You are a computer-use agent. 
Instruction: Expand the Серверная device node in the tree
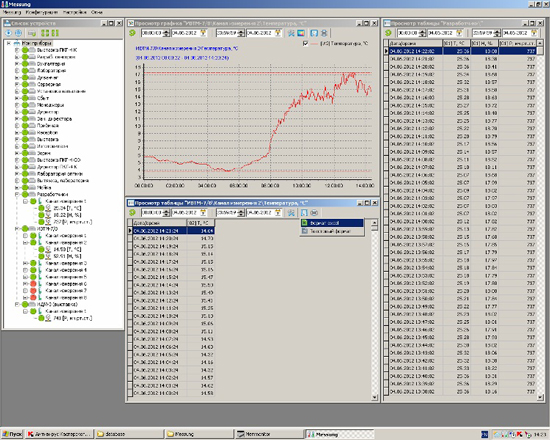pos(17,84)
